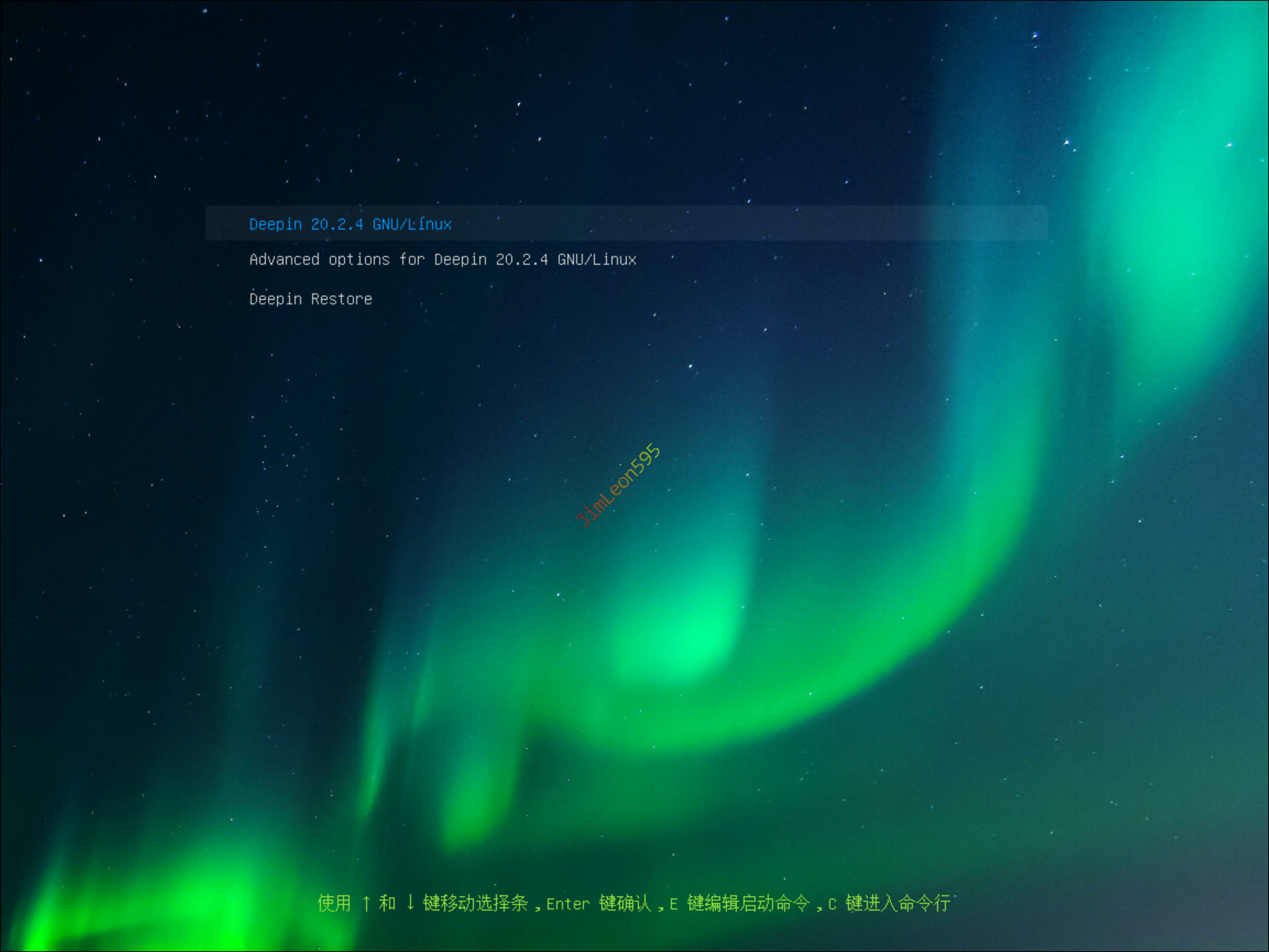Image resolution: width=1269 pixels, height=952 pixels.
Task: Click the letter C in the bottom hint
Action: 832,904
